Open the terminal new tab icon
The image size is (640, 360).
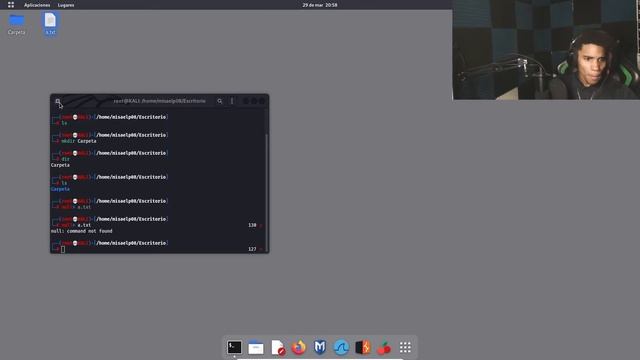click(58, 101)
